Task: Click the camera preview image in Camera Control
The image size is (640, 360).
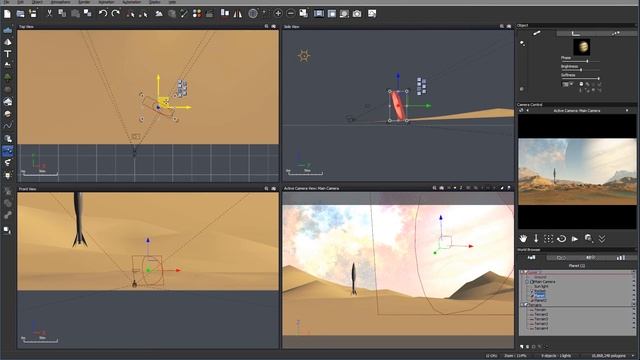Action: [x=577, y=171]
